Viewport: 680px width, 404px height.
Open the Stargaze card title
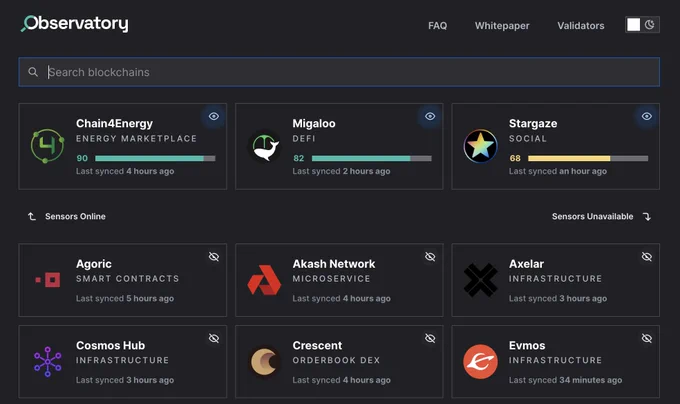click(533, 124)
